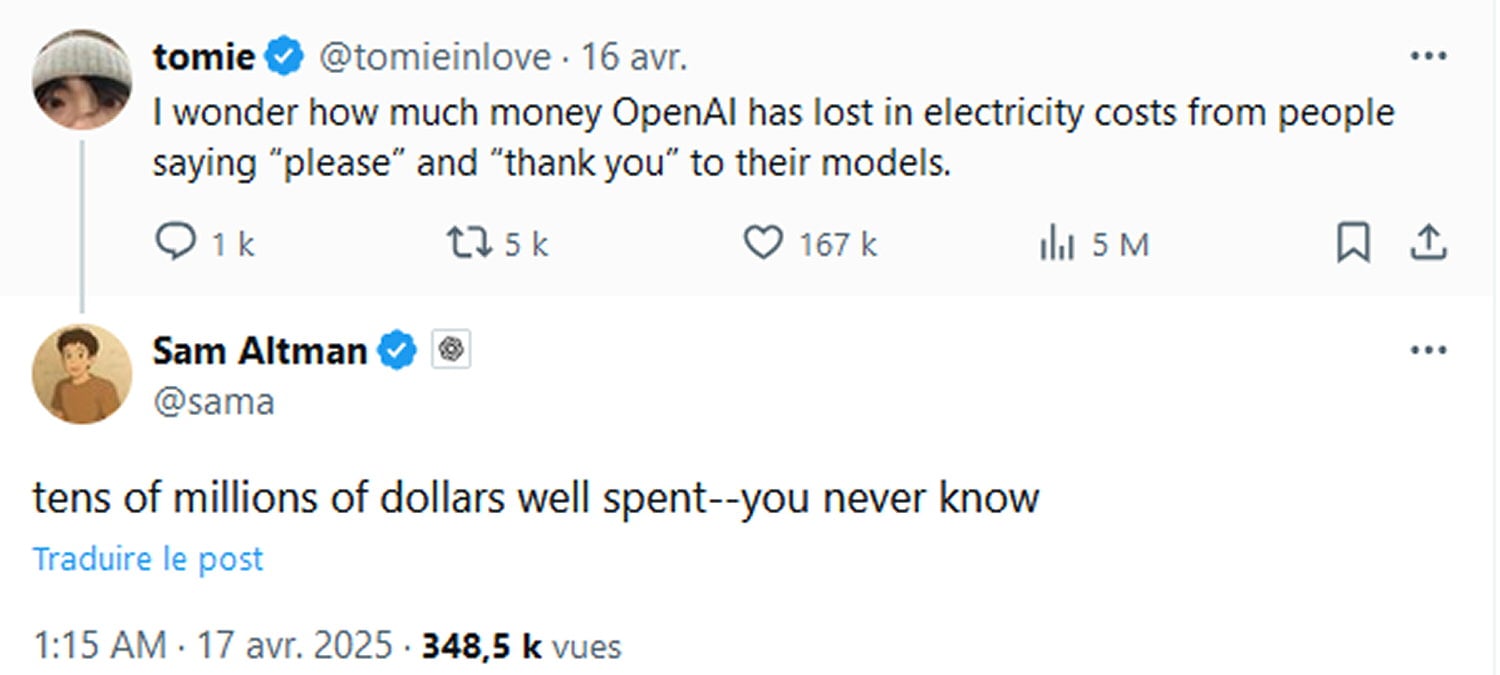Click Sam Altman's blue verified checkmark

click(x=398, y=351)
